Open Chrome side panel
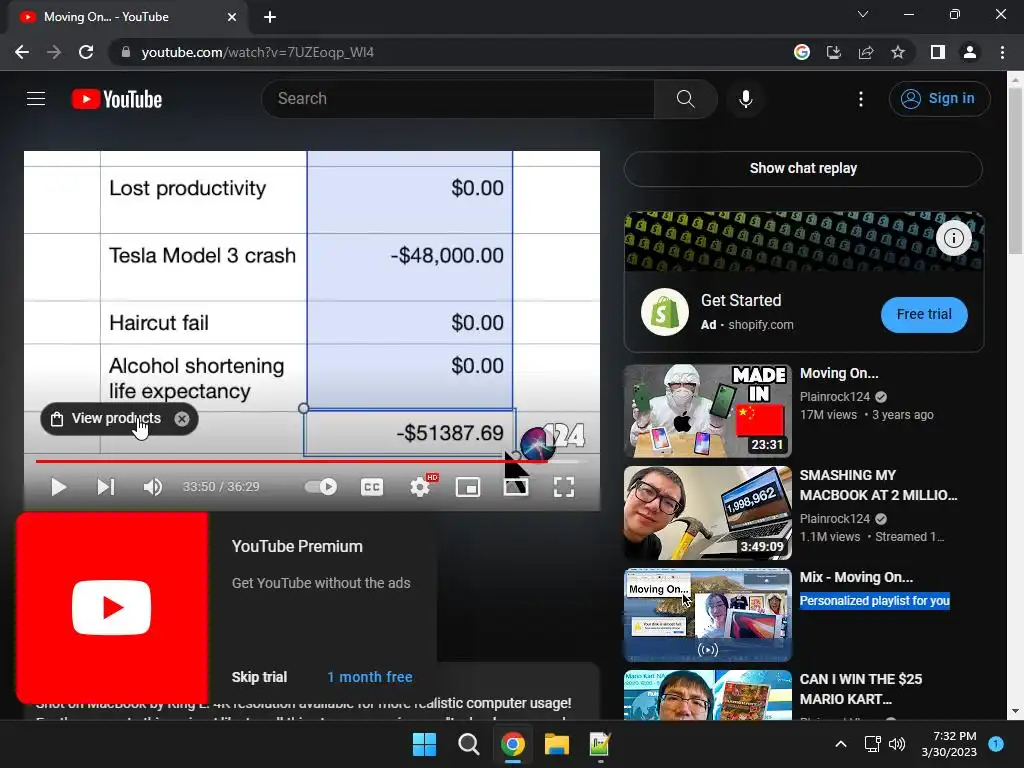Viewport: 1024px width, 768px height. [x=938, y=52]
